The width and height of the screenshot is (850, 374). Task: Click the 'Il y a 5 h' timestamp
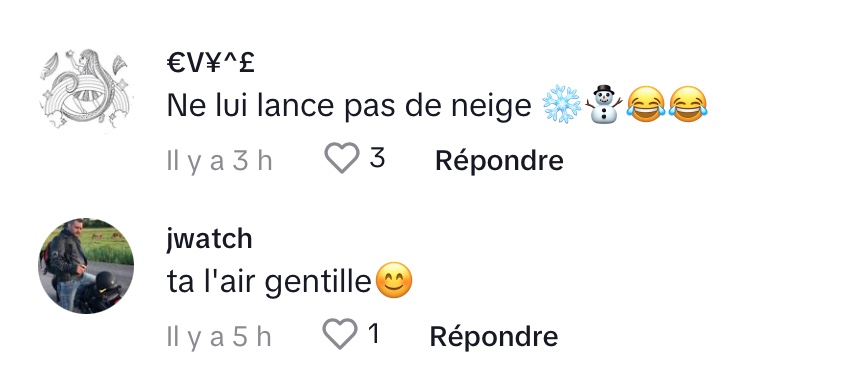[x=219, y=337]
